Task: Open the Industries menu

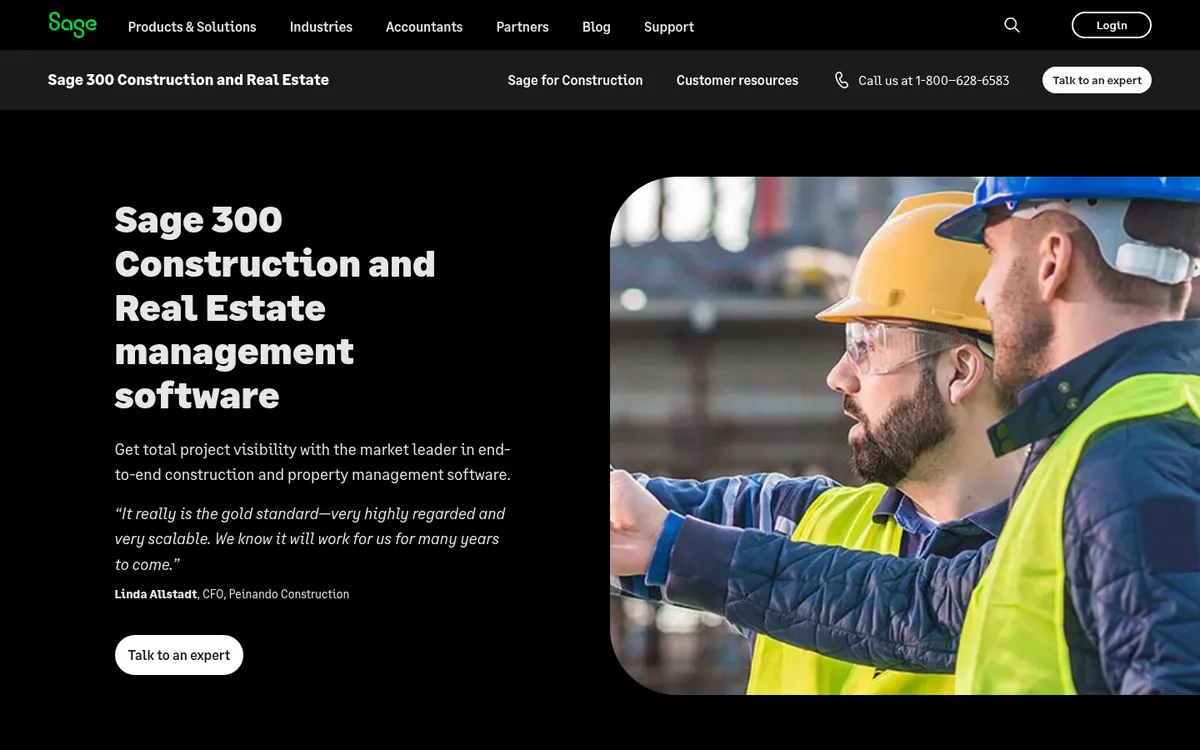Action: click(x=321, y=27)
